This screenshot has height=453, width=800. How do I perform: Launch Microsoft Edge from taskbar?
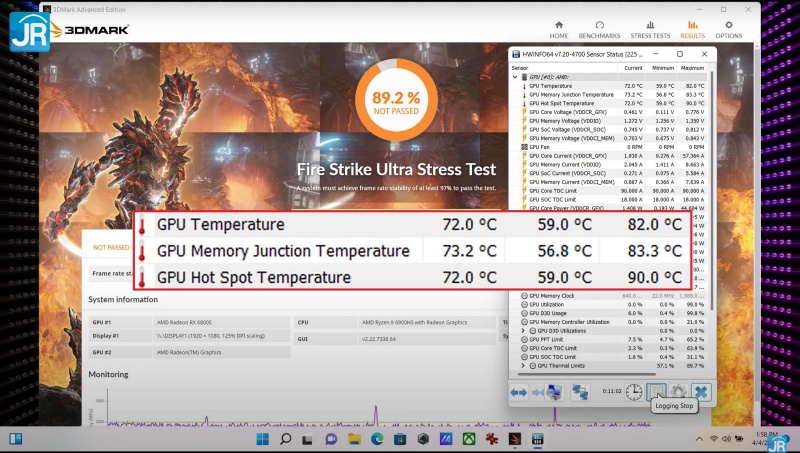pos(377,439)
